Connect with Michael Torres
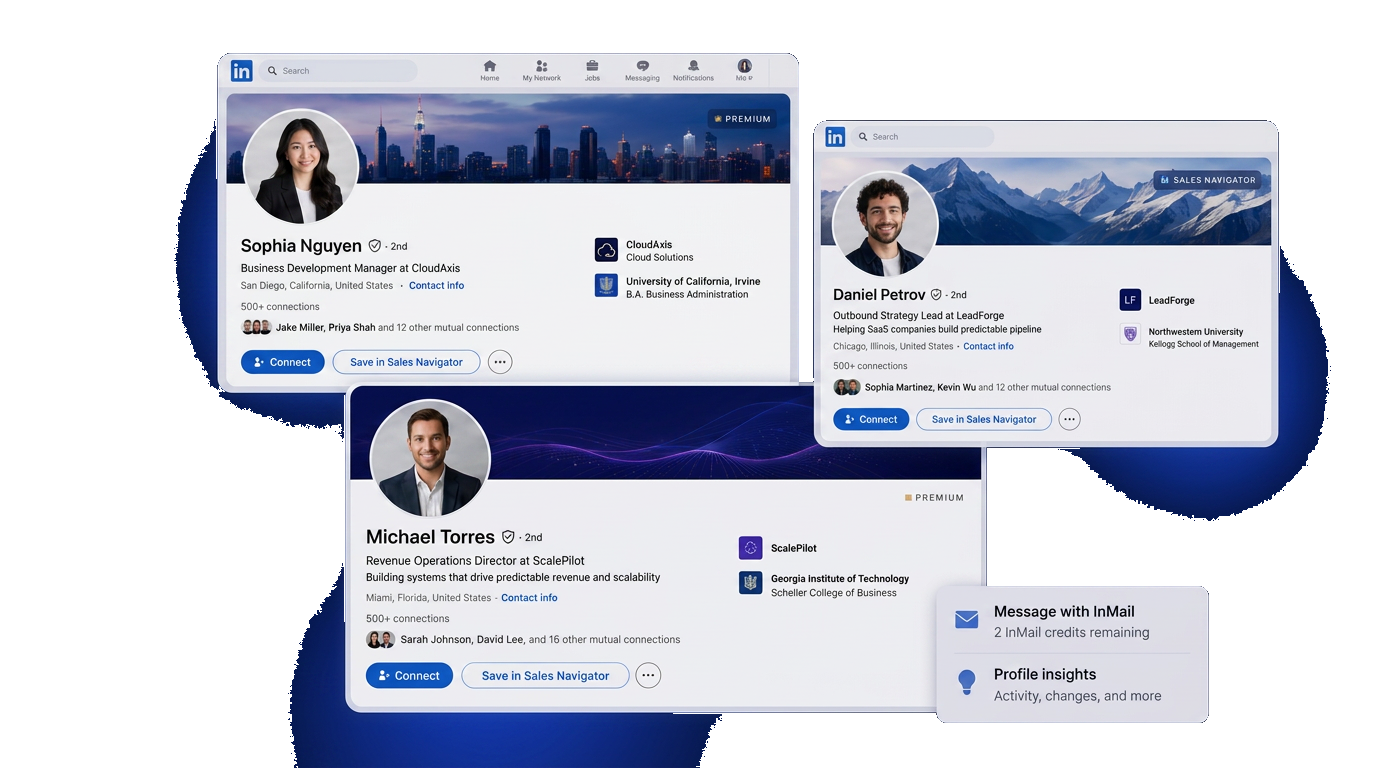This screenshot has height=768, width=1376. coord(409,675)
